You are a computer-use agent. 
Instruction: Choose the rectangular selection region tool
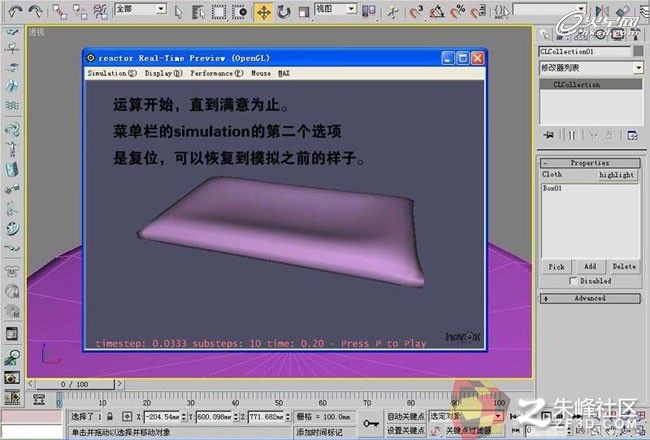pos(218,12)
